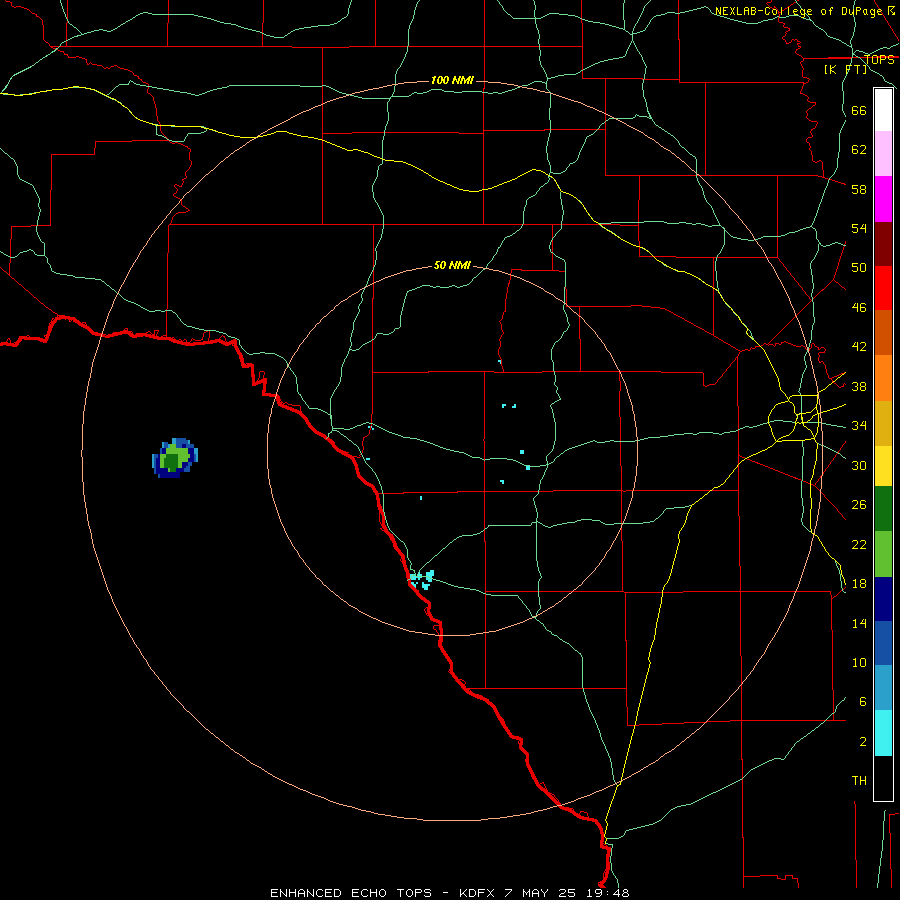Select the dark red legend swatch

tap(883, 244)
